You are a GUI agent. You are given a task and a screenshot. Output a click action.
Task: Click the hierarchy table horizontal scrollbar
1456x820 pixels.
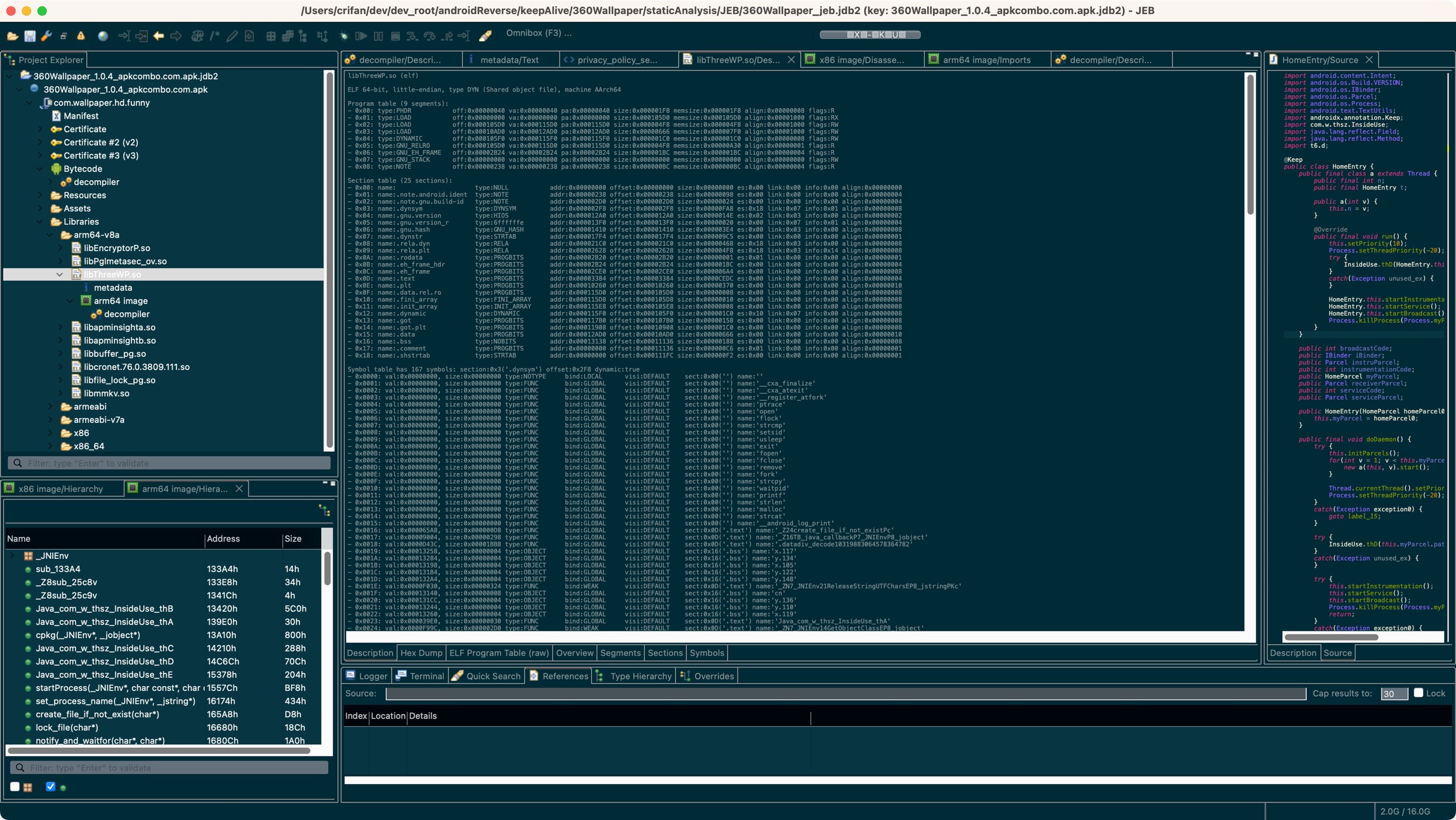[x=159, y=751]
